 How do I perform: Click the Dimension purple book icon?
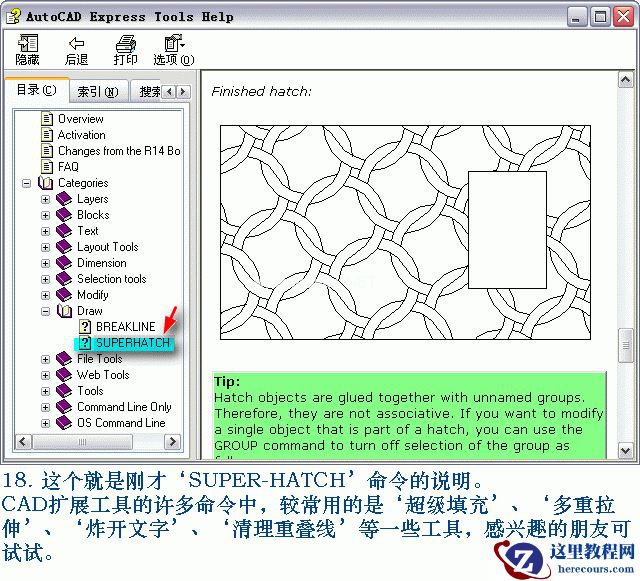(64, 263)
